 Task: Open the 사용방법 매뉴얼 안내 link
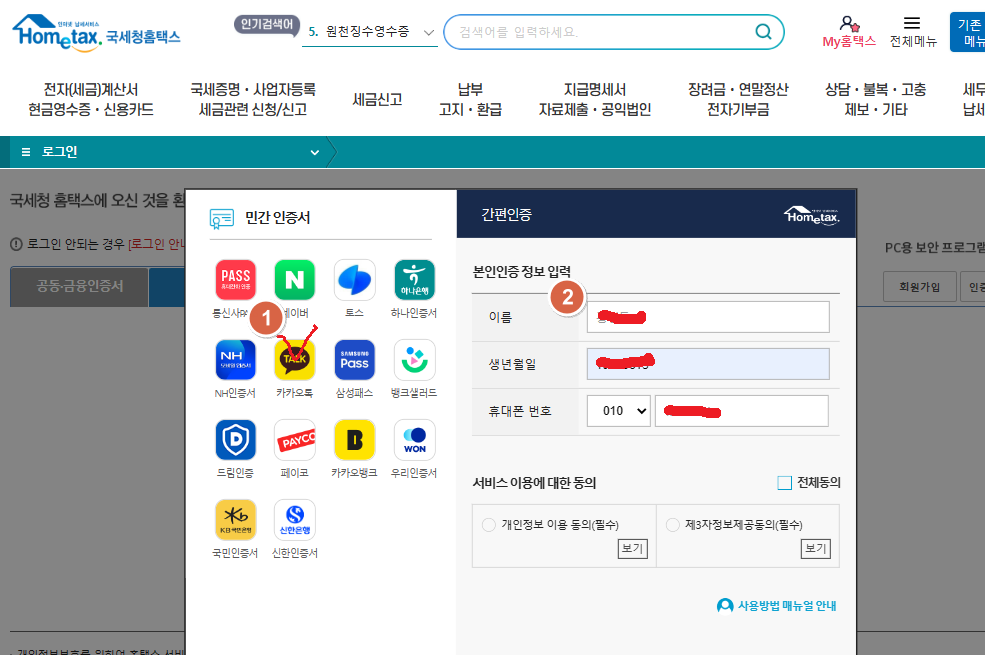coord(776,605)
